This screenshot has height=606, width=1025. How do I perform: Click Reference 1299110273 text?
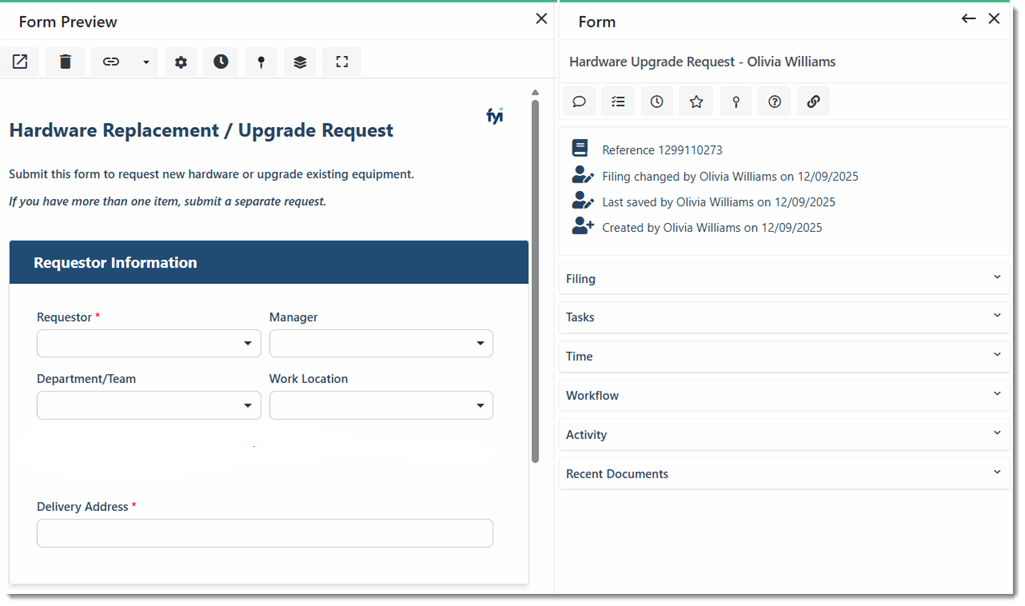[x=662, y=150]
